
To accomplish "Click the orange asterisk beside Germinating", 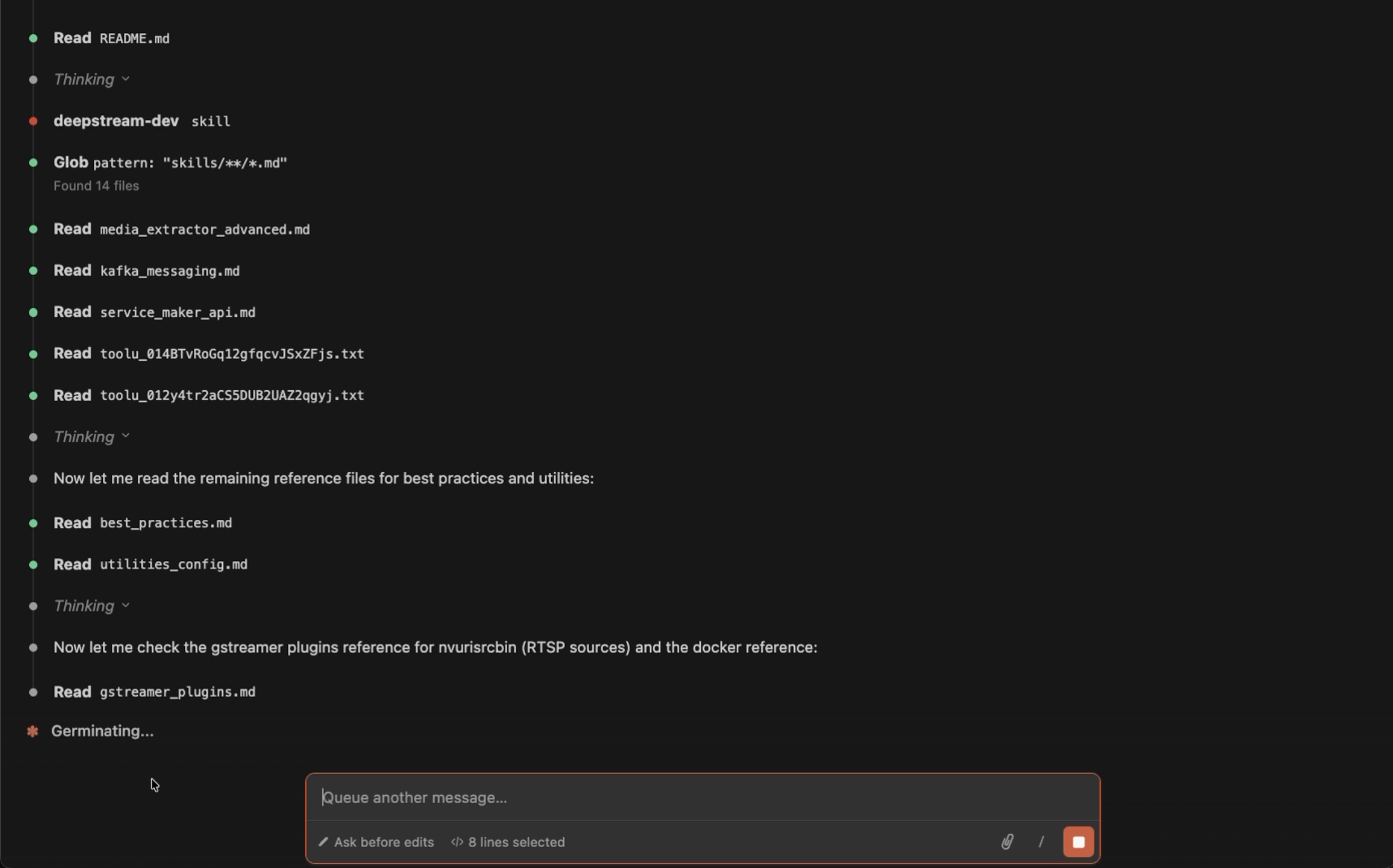I will (x=33, y=731).
